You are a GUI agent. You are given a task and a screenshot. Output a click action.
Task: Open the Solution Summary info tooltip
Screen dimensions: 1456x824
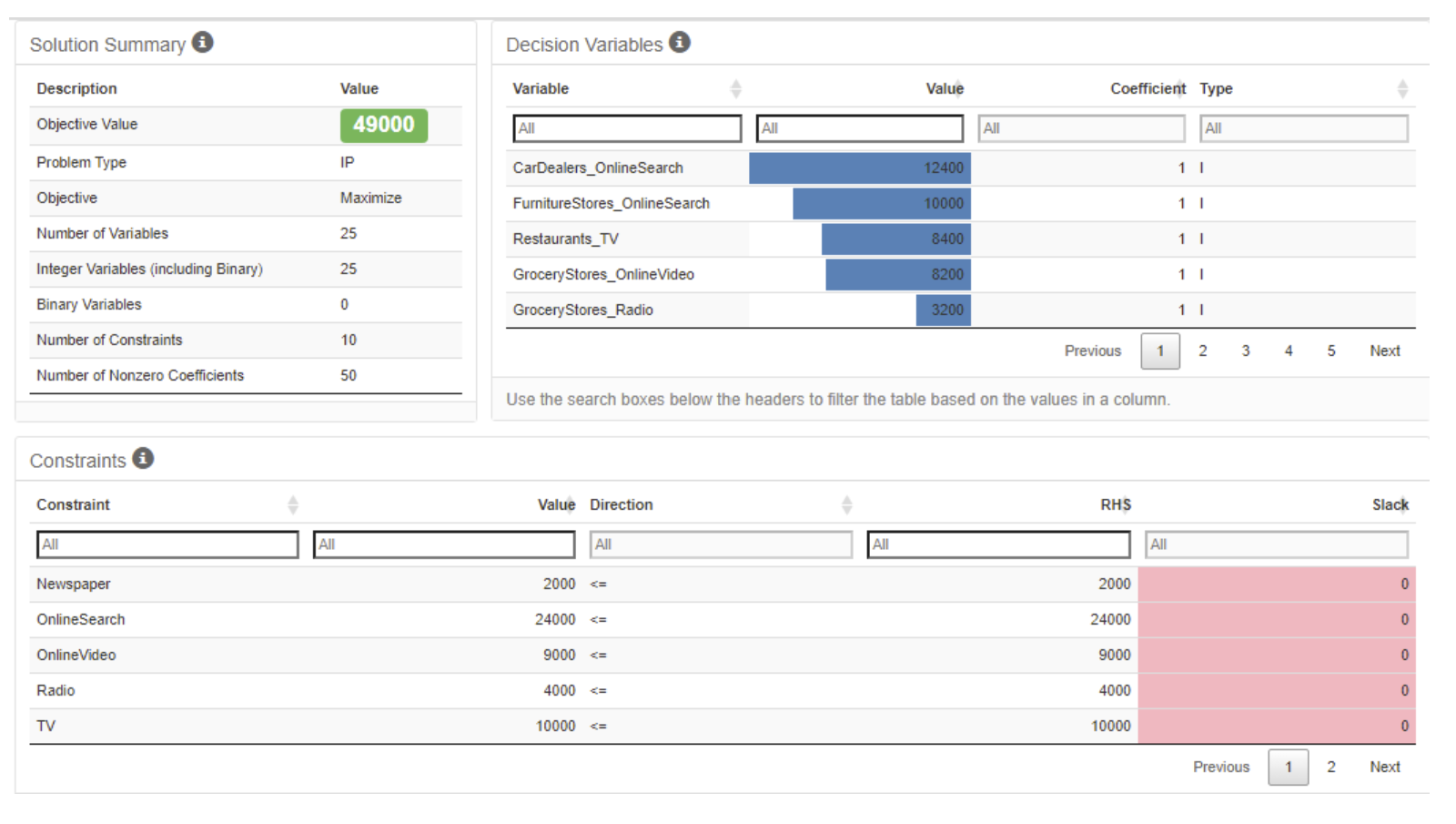pyautogui.click(x=204, y=42)
